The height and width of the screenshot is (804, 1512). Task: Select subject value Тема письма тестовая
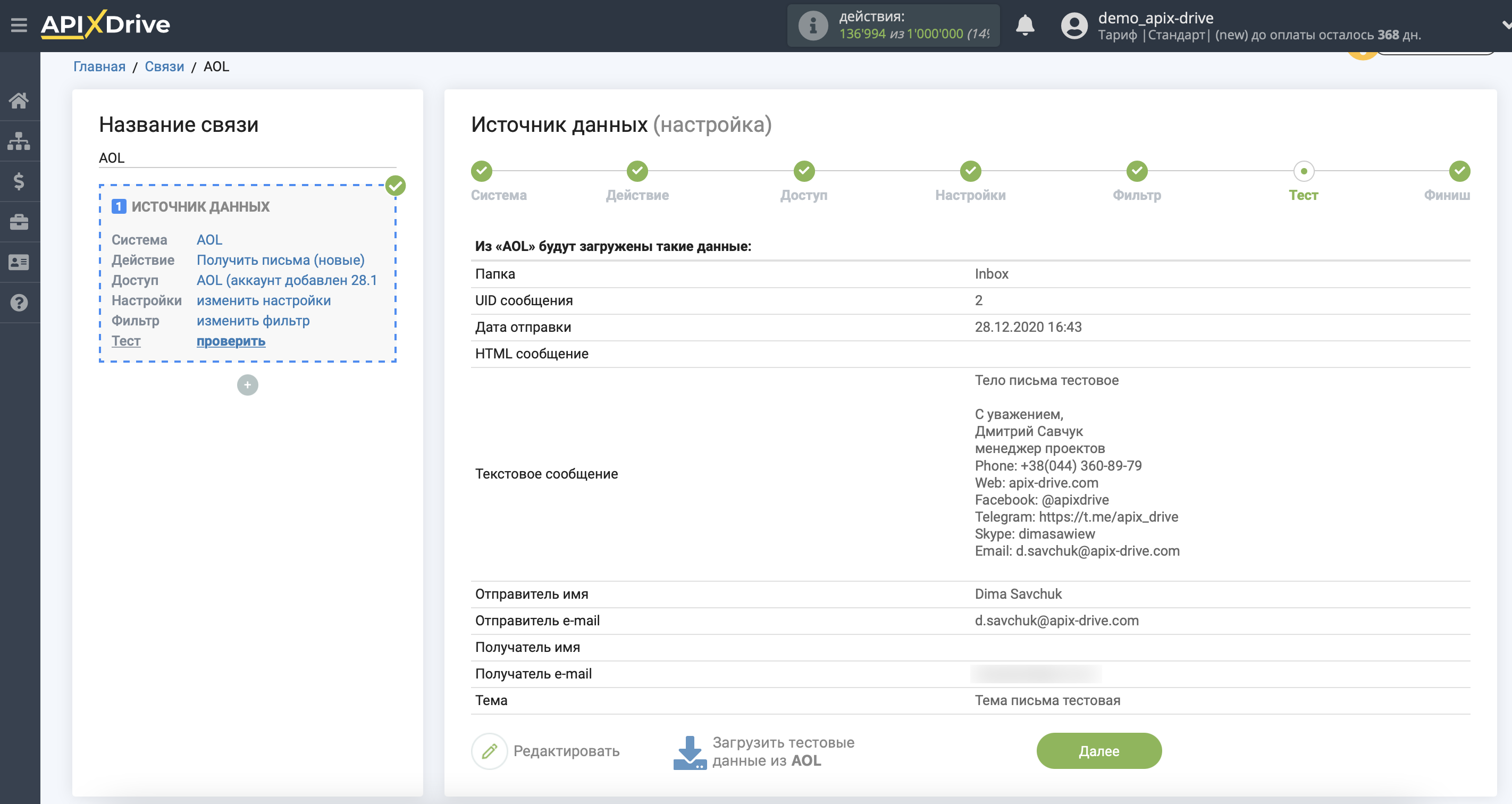click(1047, 700)
